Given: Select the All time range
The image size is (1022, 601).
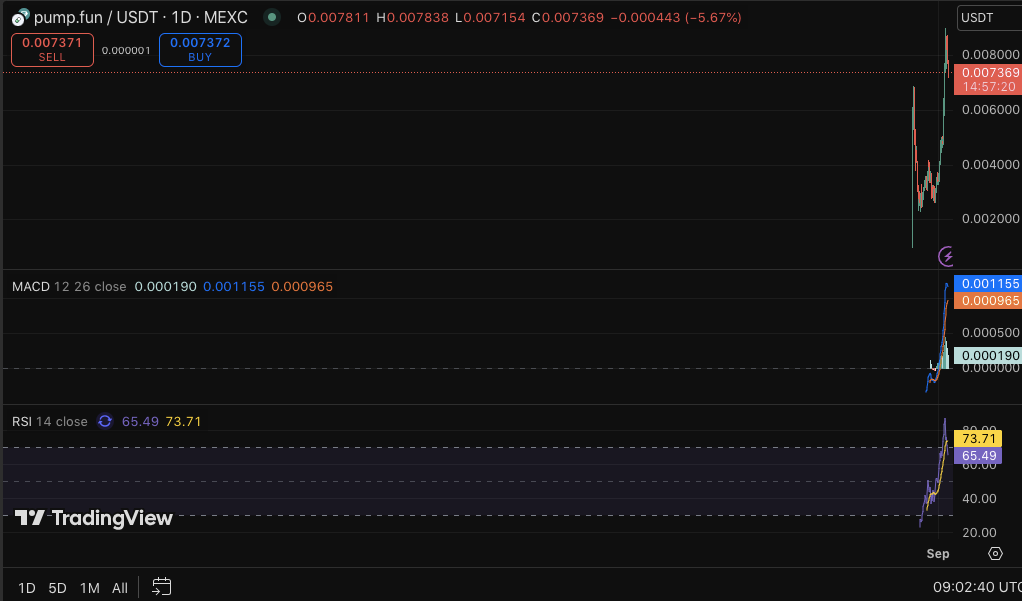Looking at the screenshot, I should (x=120, y=588).
